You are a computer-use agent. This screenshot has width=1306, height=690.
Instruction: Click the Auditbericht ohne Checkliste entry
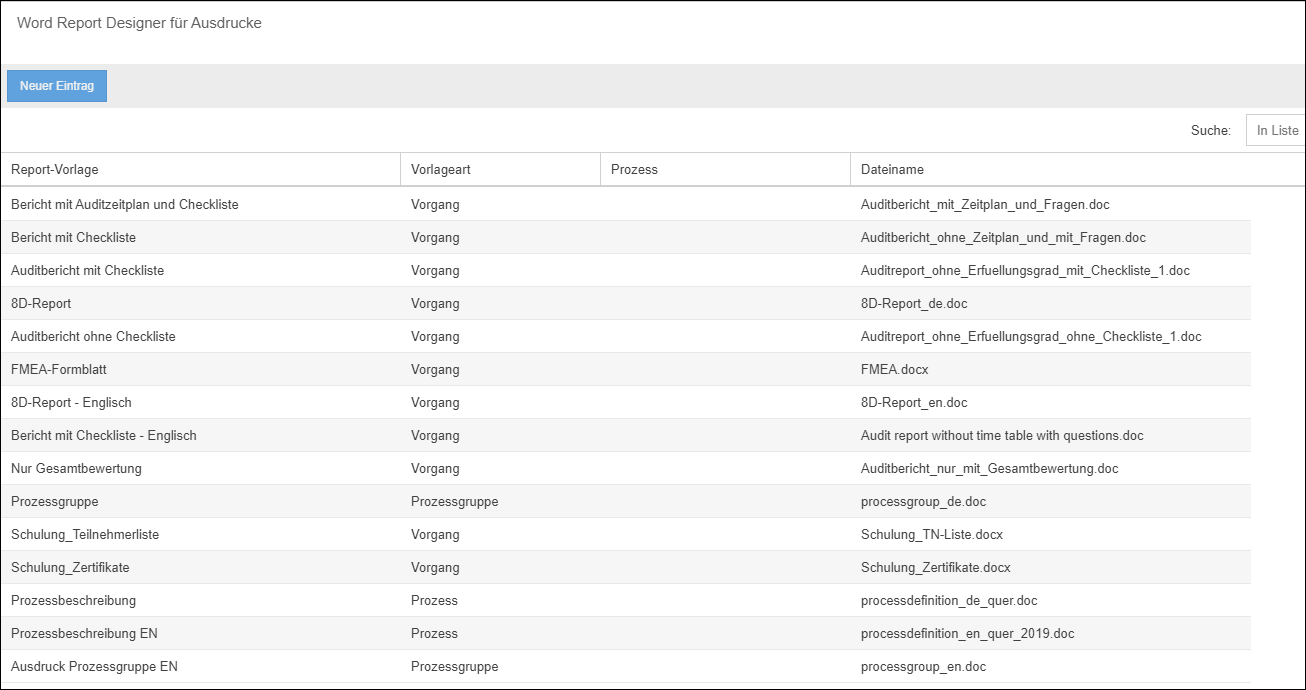pyautogui.click(x=93, y=336)
